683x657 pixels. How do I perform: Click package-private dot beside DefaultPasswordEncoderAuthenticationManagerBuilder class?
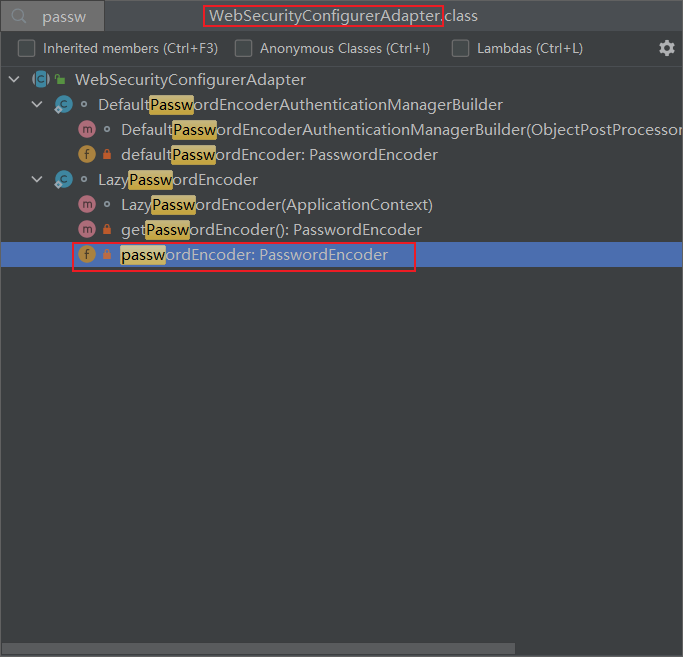[x=84, y=105]
